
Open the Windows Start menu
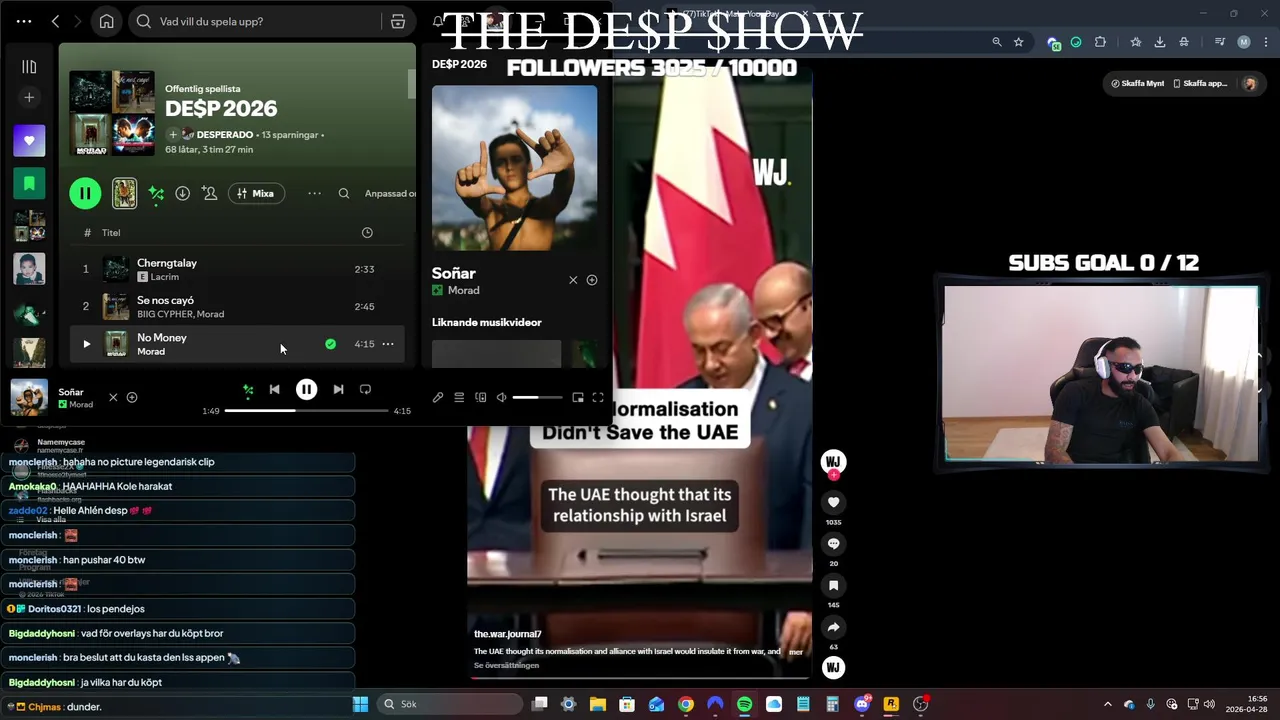tap(360, 704)
